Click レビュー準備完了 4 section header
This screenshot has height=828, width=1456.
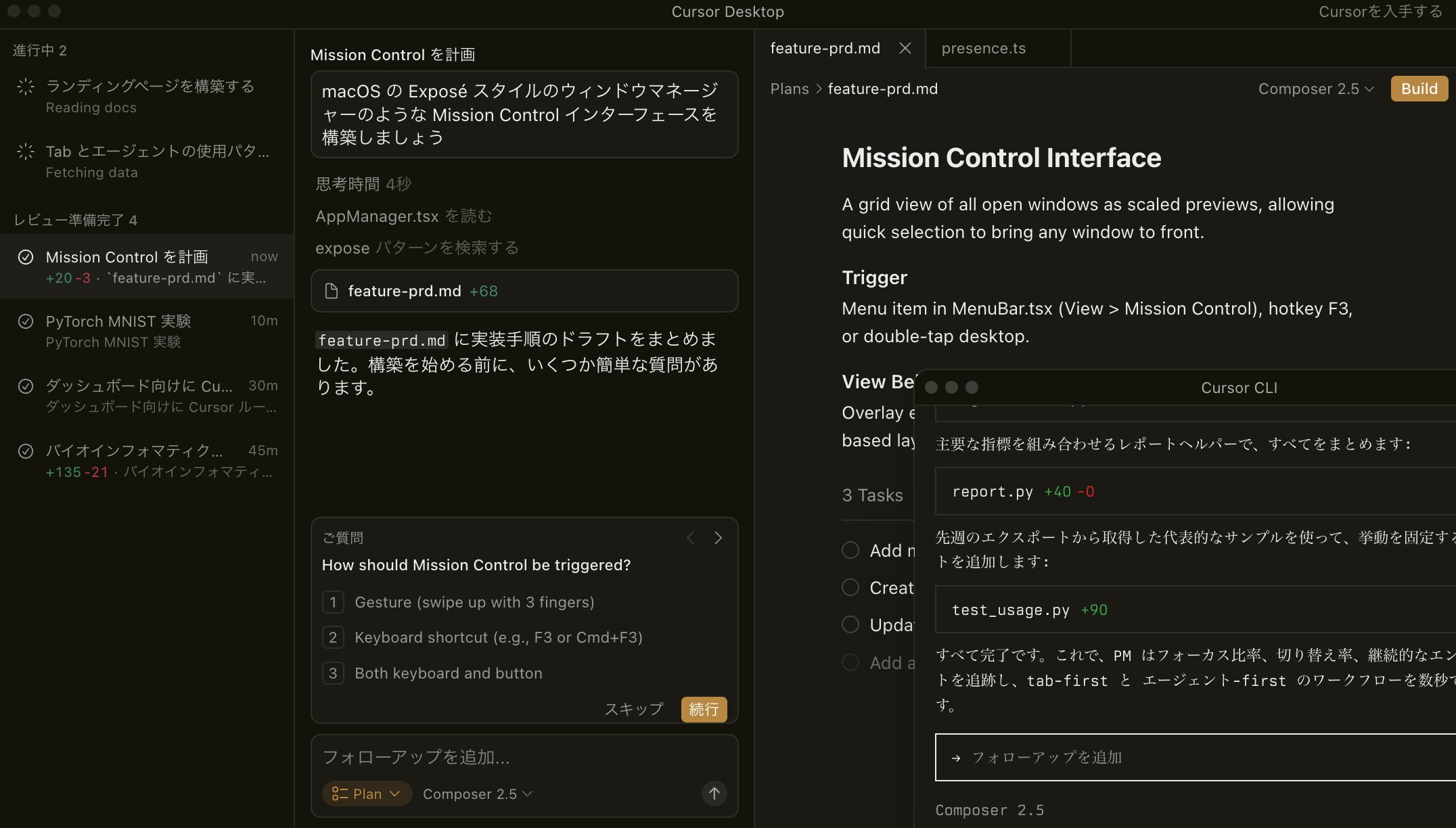75,220
